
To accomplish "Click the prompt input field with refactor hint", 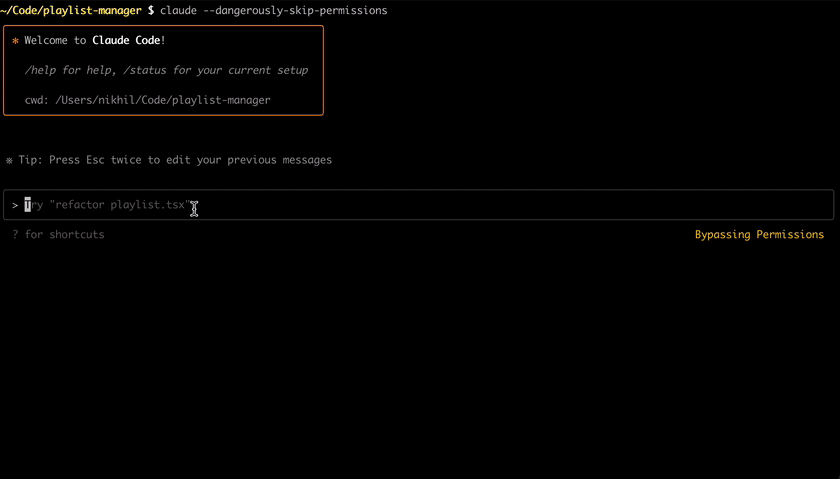I will [418, 205].
